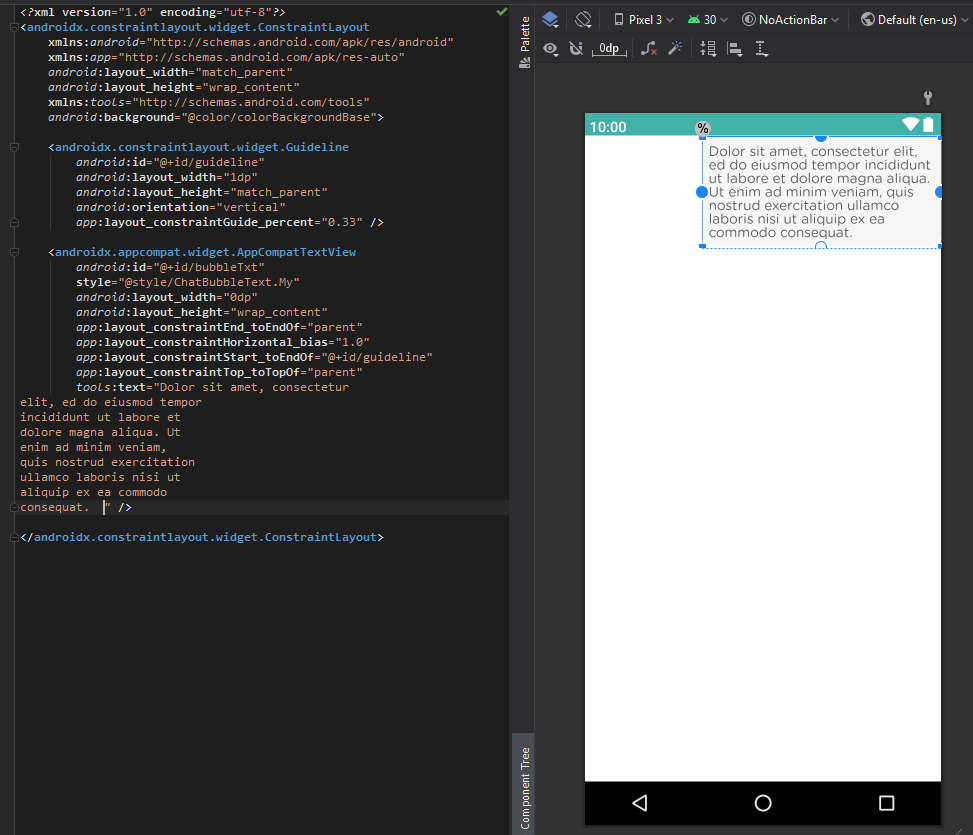Click the small palette icon below Palette label
Screen dimensions: 973x835
(525, 62)
